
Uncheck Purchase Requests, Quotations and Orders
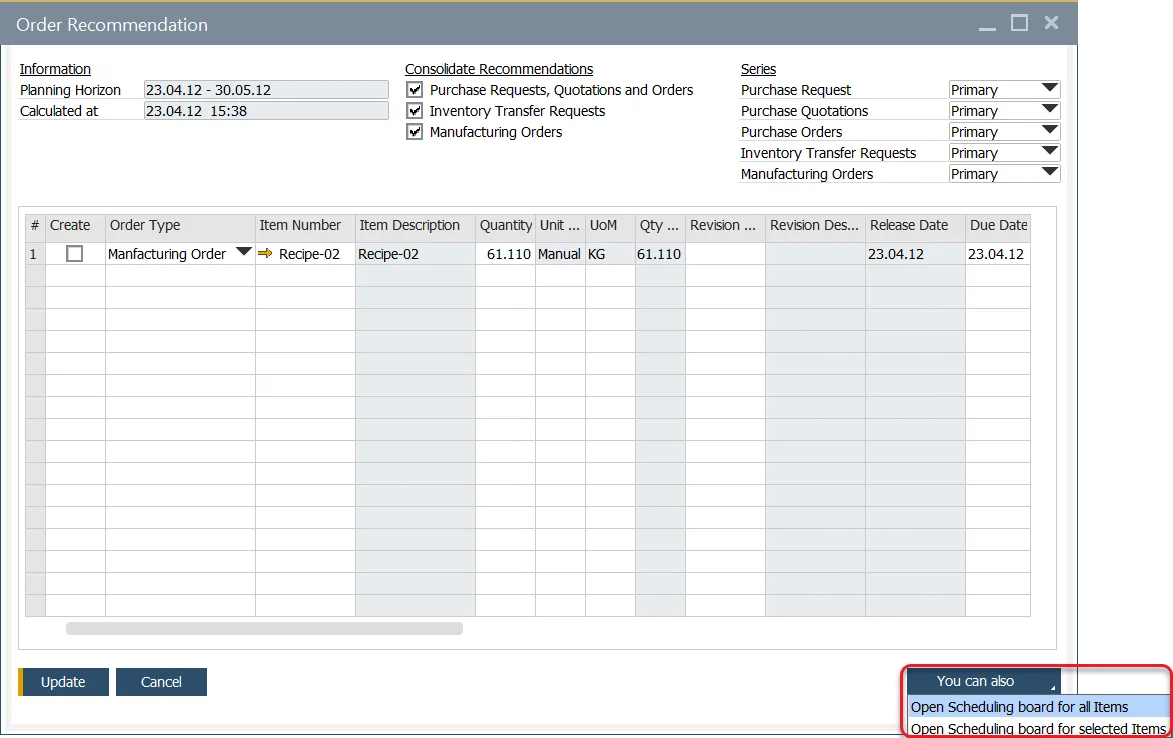tap(414, 90)
